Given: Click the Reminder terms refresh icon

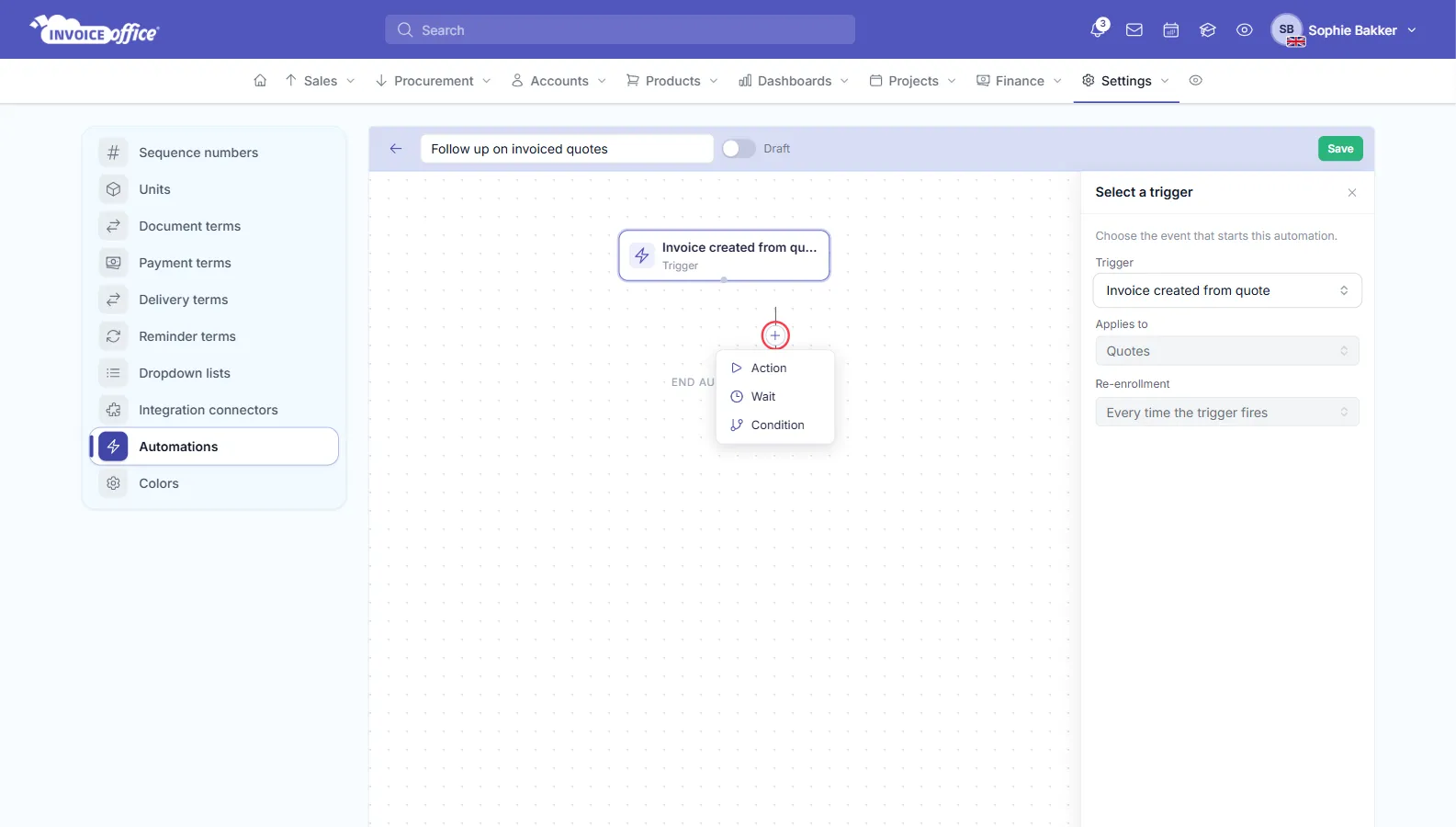Looking at the screenshot, I should [x=113, y=336].
